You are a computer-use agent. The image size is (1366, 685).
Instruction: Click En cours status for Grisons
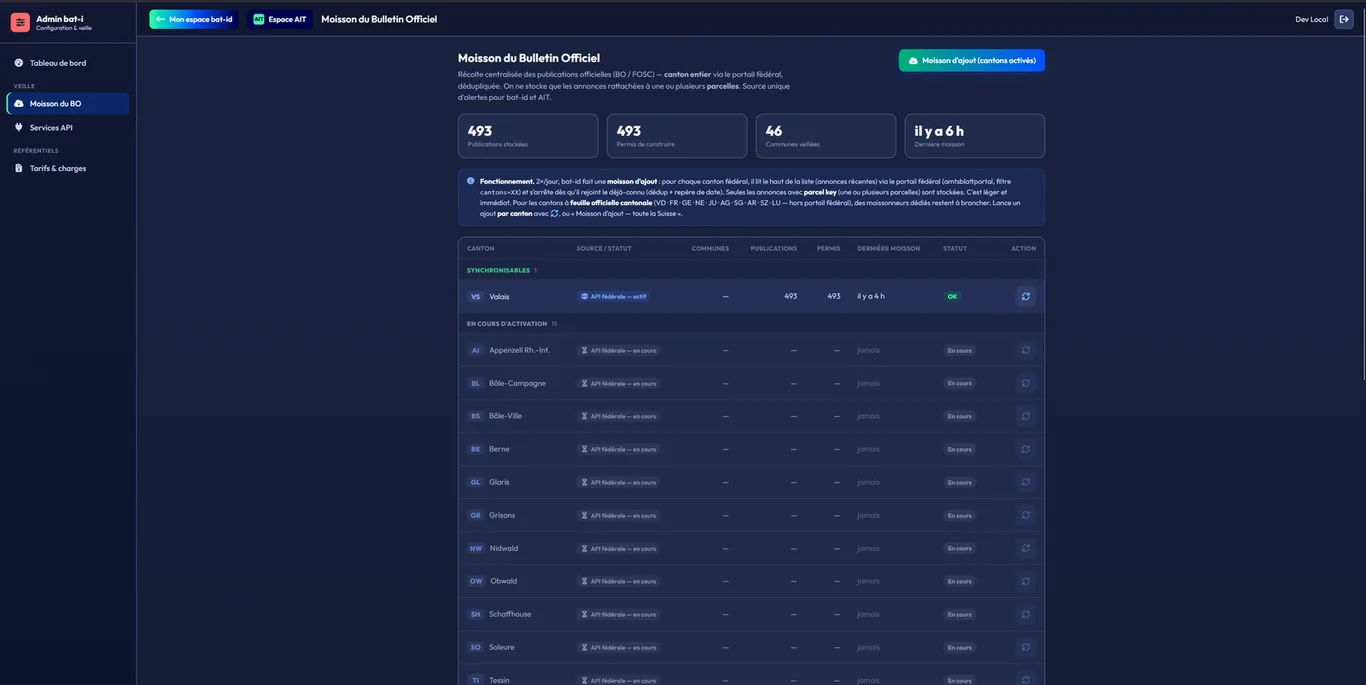pos(959,515)
